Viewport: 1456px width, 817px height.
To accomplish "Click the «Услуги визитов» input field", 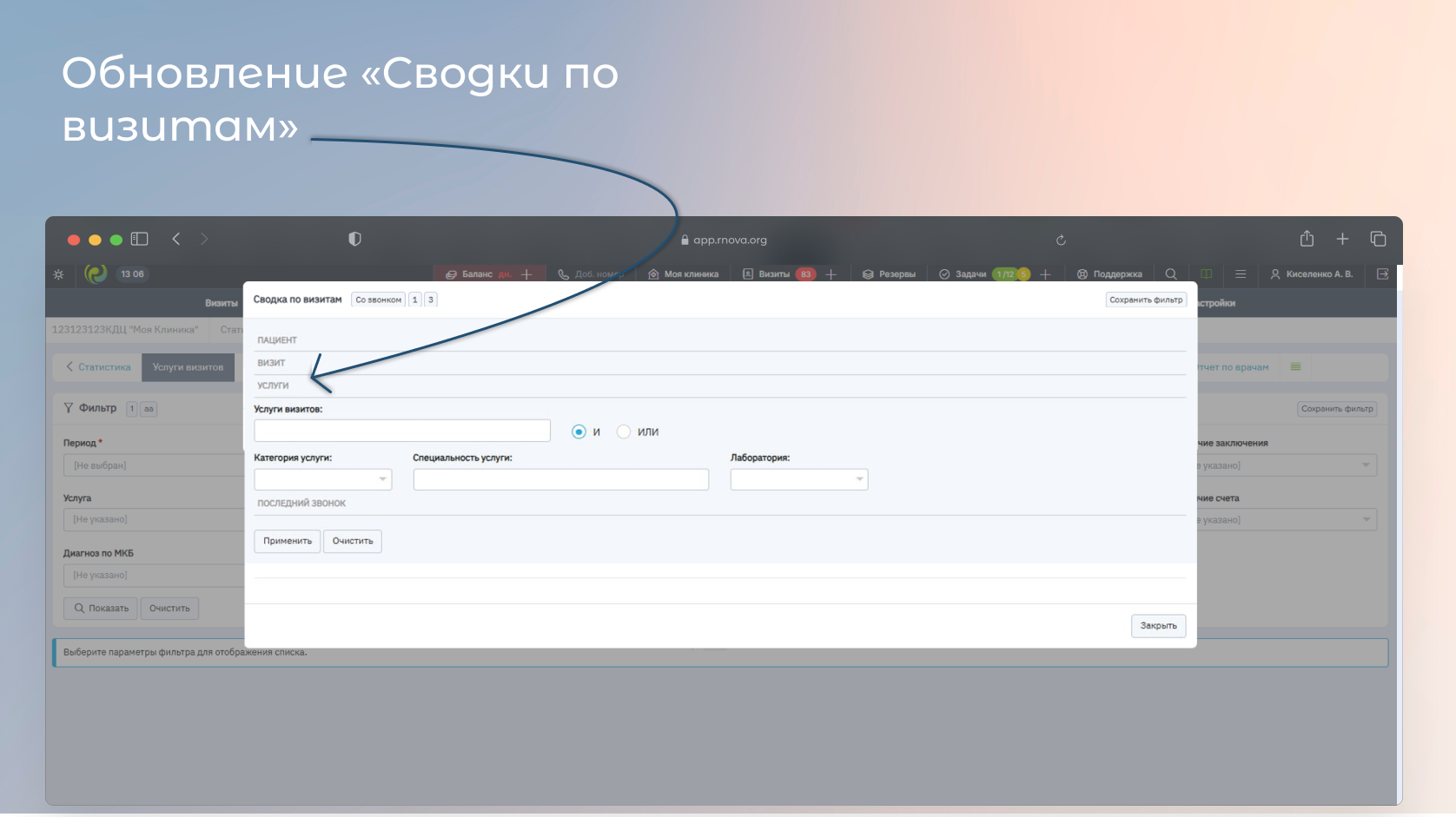I will (x=402, y=431).
